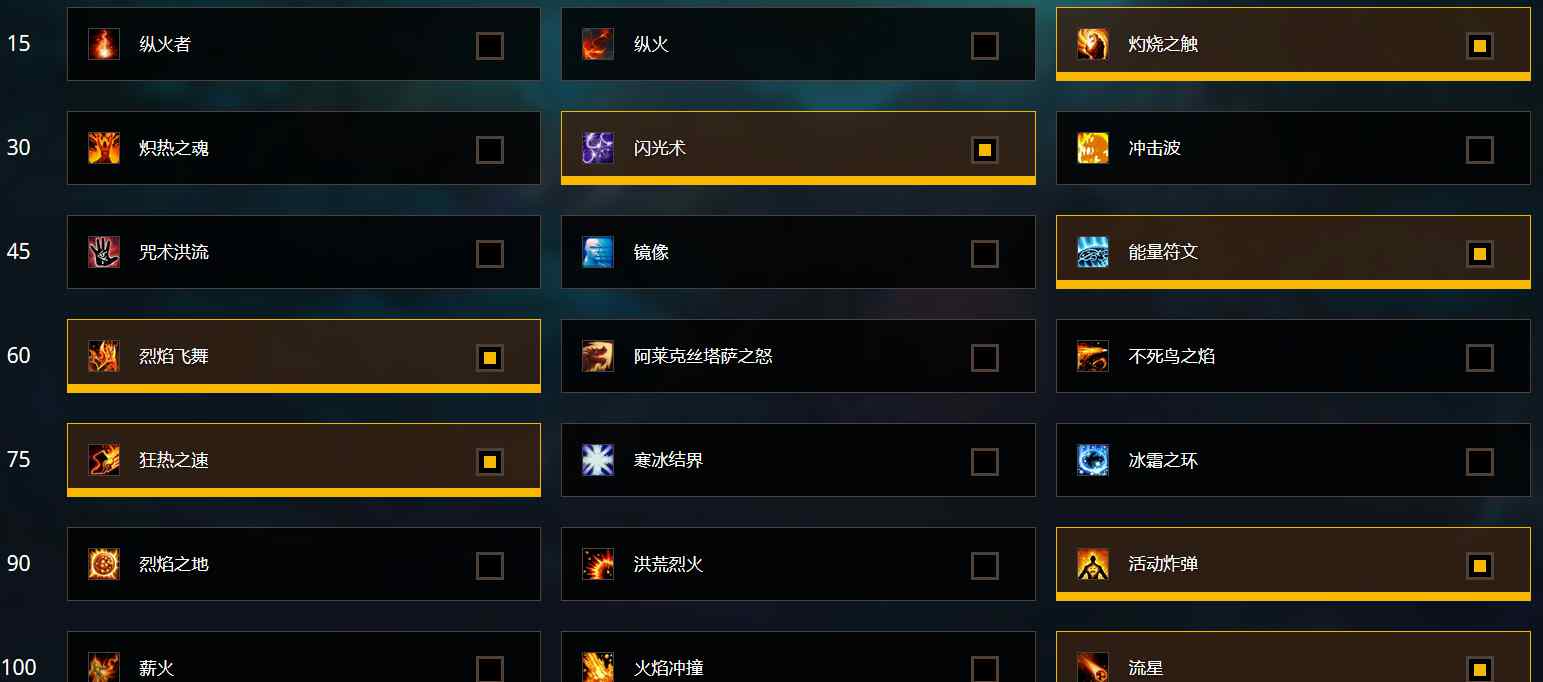1543x682 pixels.
Task: Choose the 洪荒烈火 talent row
Action: click(798, 564)
